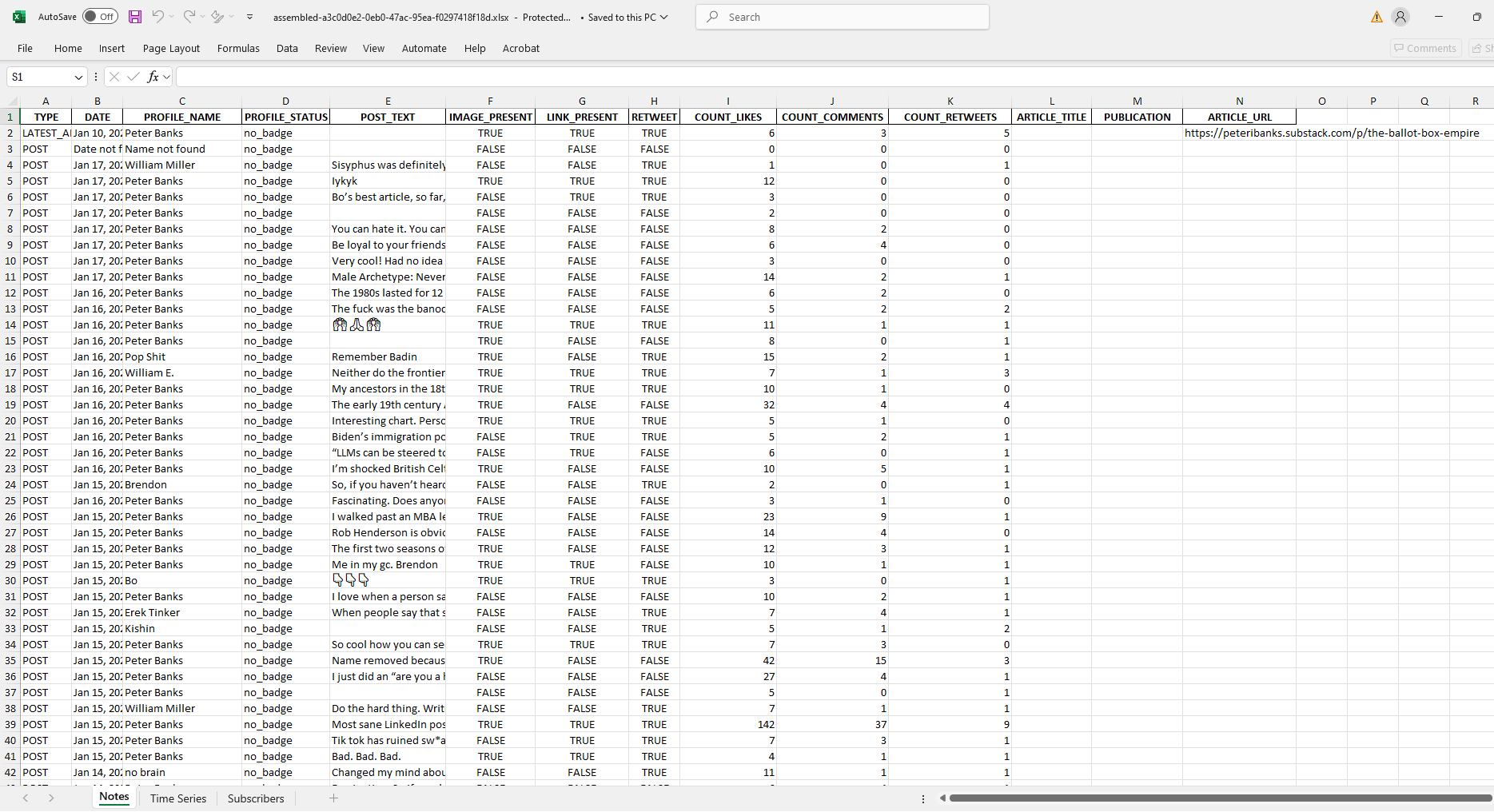Open the Data tab
Screen dimensions: 1494x812
[x=287, y=48]
